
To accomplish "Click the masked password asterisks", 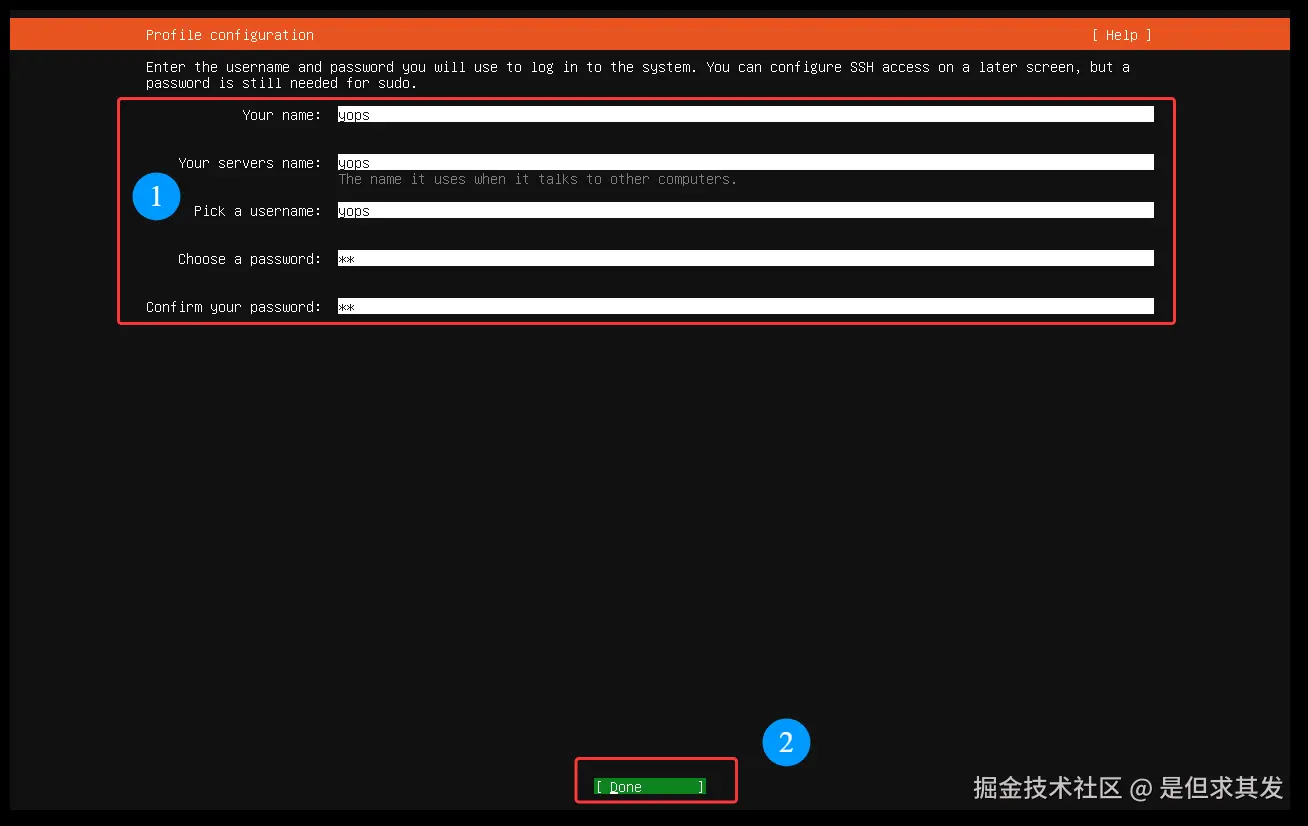I will pyautogui.click(x=346, y=258).
